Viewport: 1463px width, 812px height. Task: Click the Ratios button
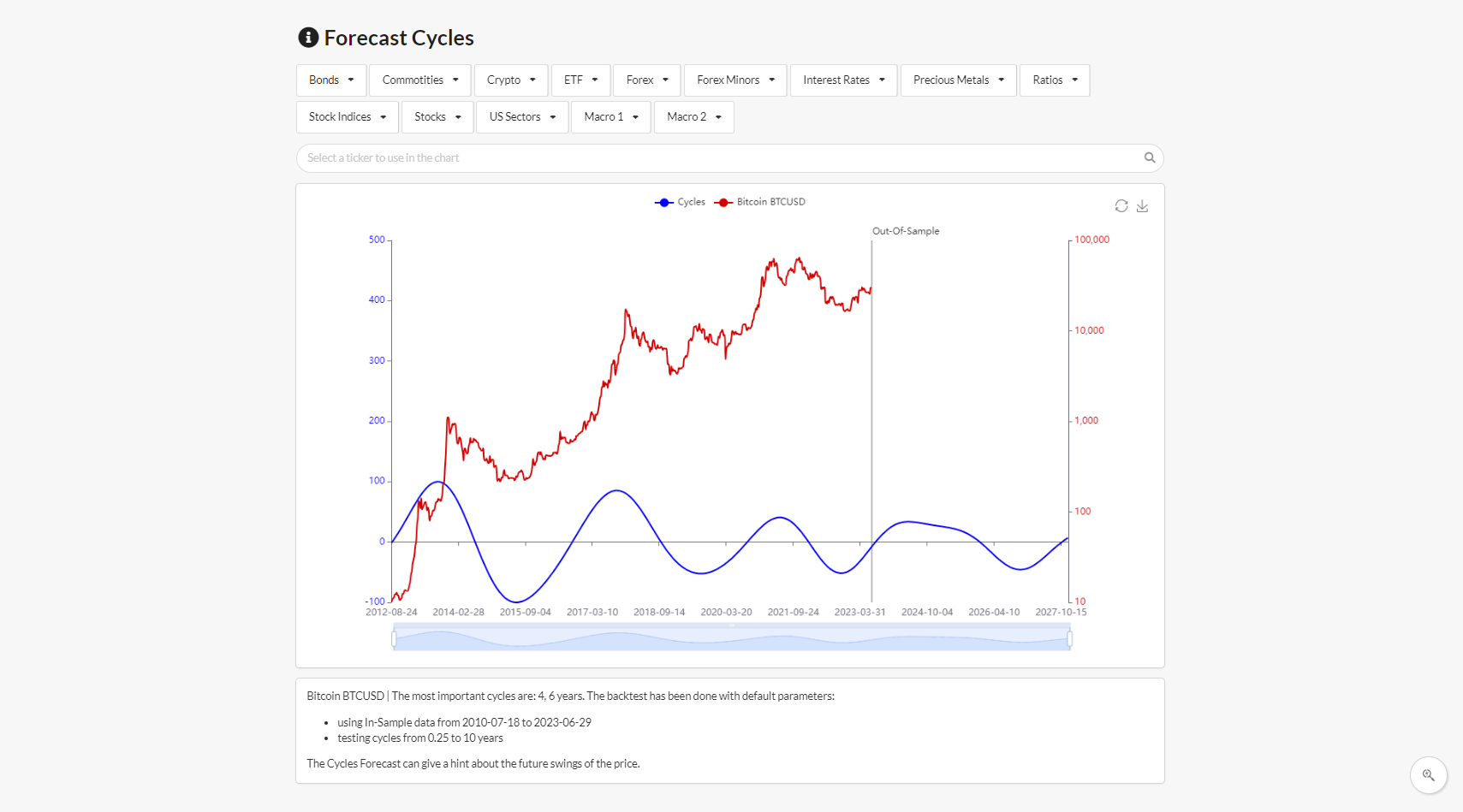pyautogui.click(x=1054, y=80)
